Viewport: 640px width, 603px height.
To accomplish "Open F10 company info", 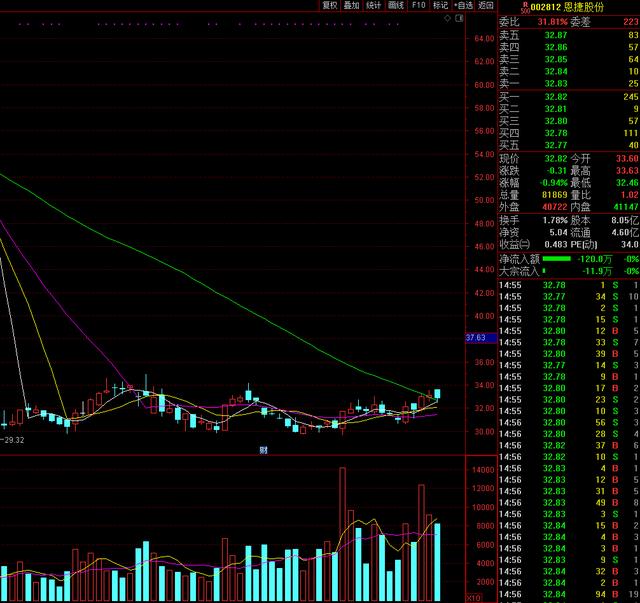I will coord(418,5).
